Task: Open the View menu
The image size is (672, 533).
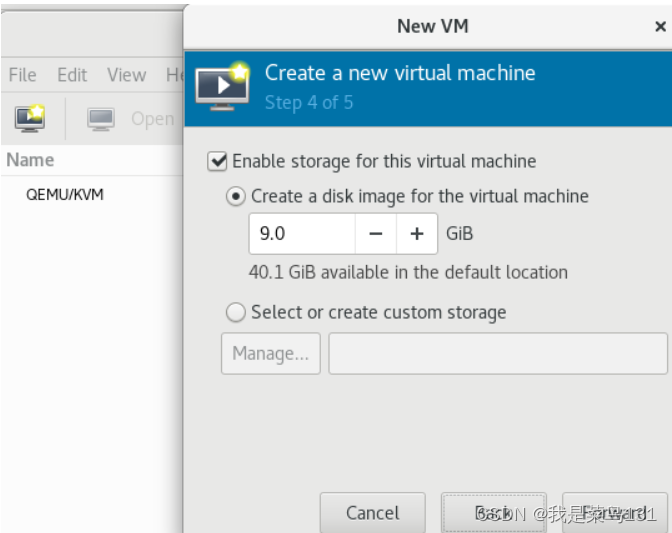Action: point(126,75)
